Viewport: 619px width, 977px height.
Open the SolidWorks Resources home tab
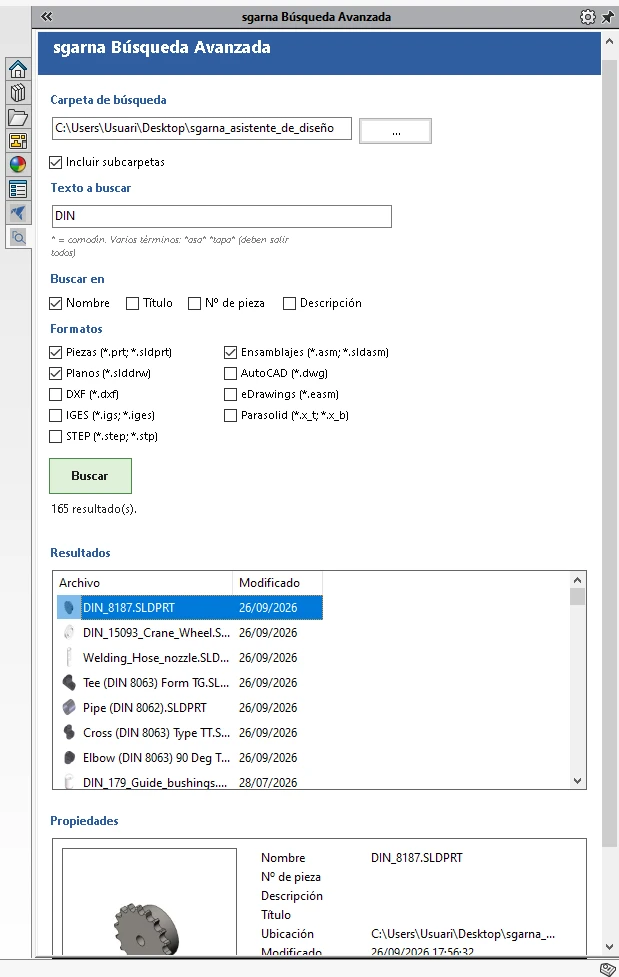pos(18,69)
